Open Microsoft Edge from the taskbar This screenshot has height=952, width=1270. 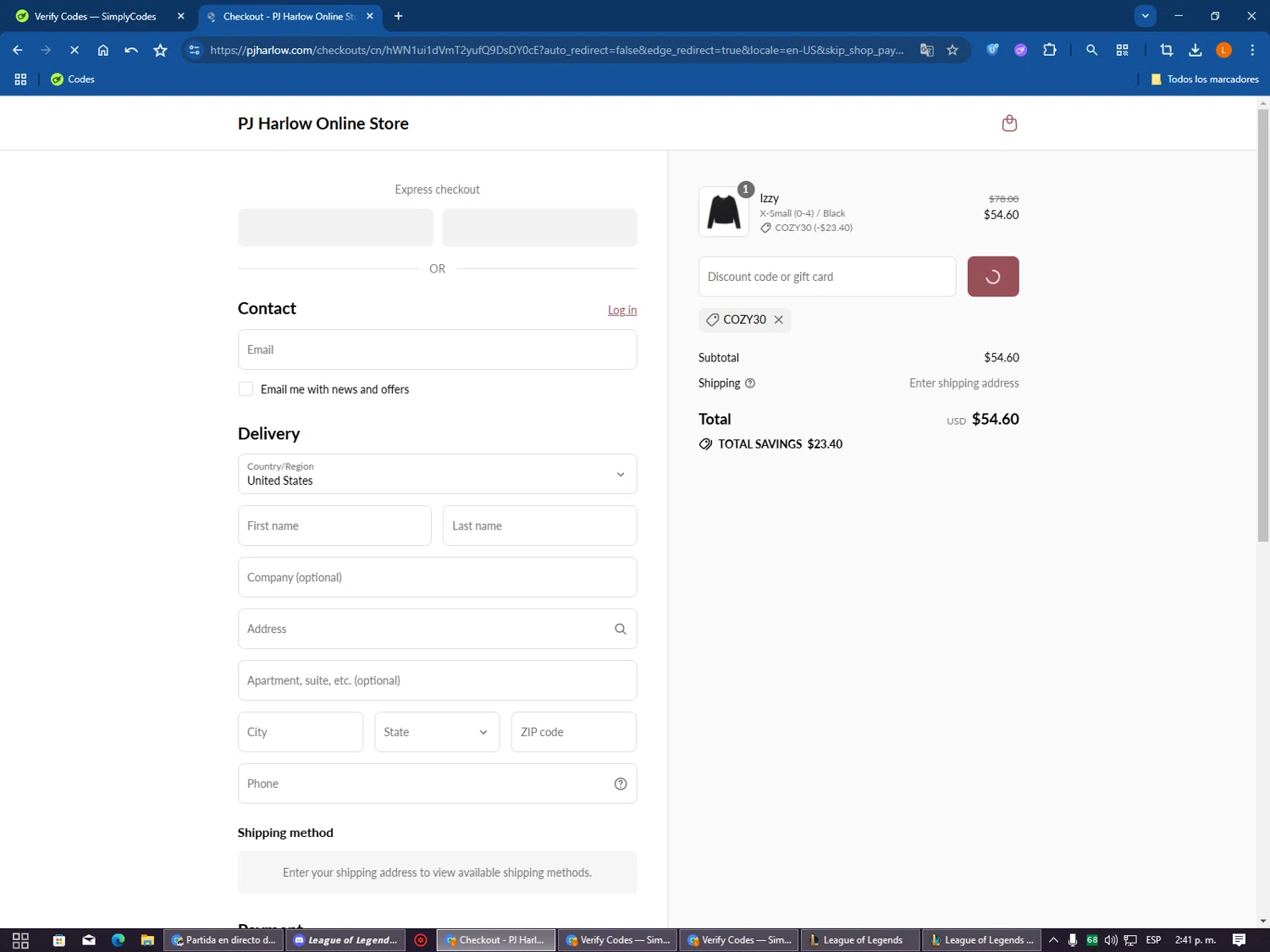(118, 940)
